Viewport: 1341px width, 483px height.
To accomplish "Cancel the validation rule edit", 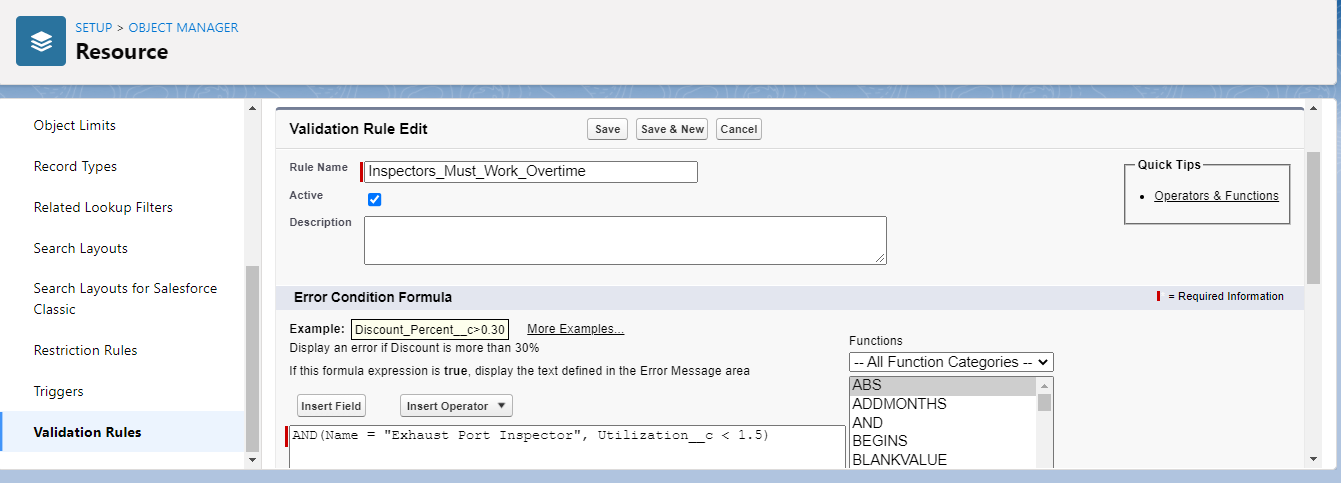I will pyautogui.click(x=739, y=129).
